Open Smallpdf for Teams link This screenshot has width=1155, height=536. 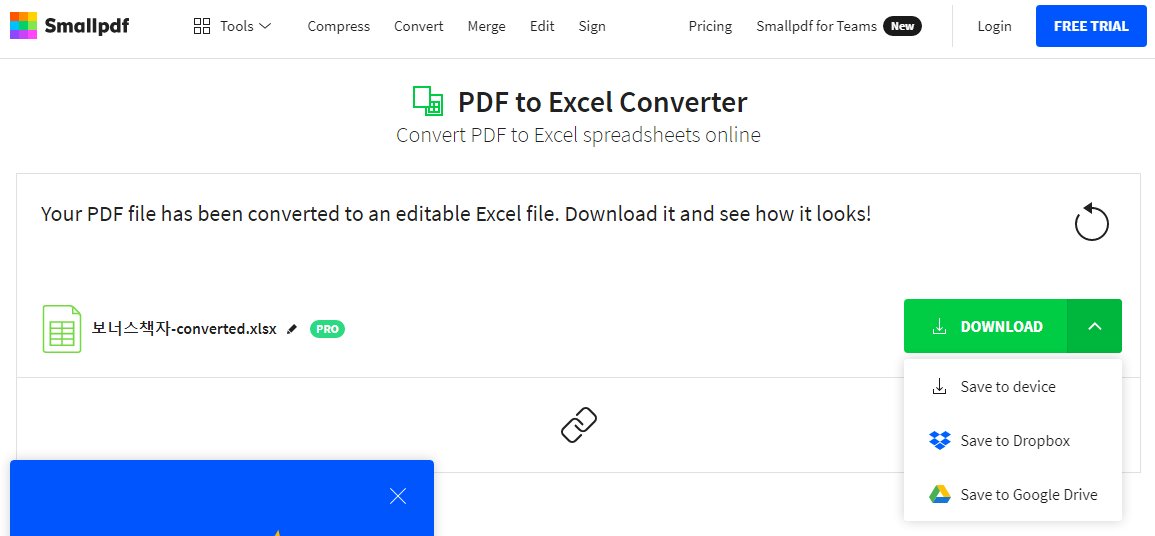click(x=816, y=27)
